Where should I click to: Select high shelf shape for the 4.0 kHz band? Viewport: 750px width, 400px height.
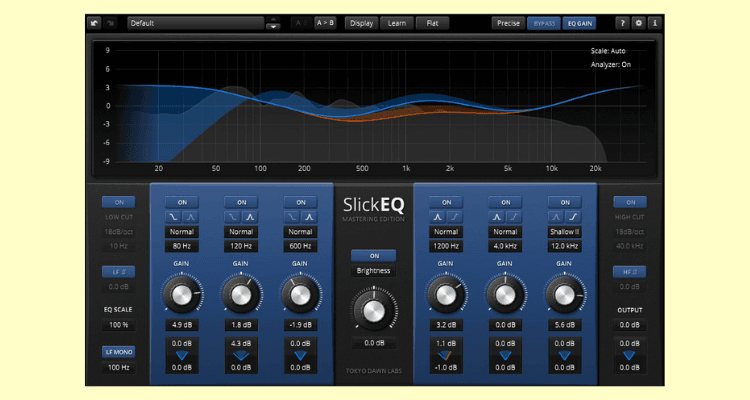(514, 217)
